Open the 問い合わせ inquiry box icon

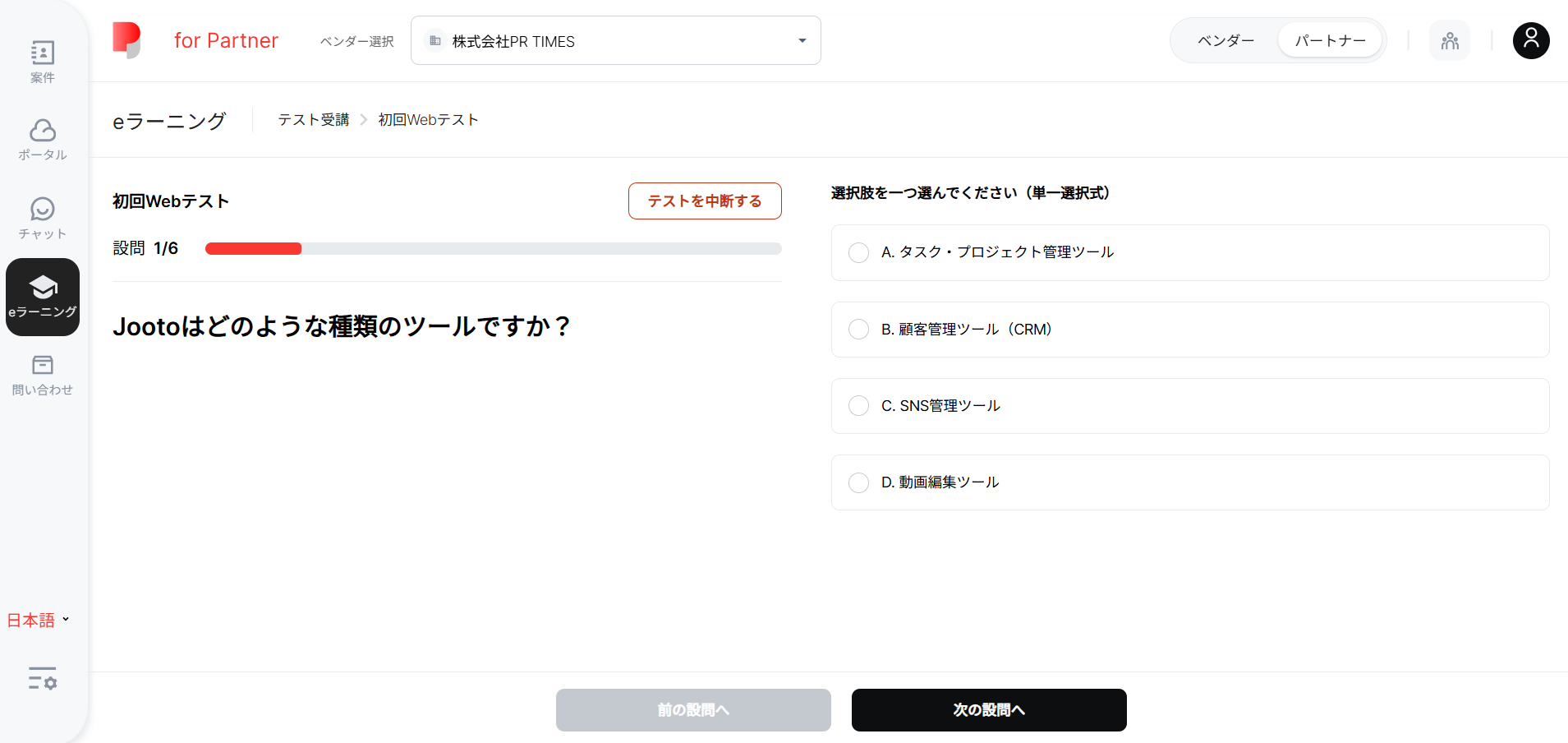coord(43,365)
